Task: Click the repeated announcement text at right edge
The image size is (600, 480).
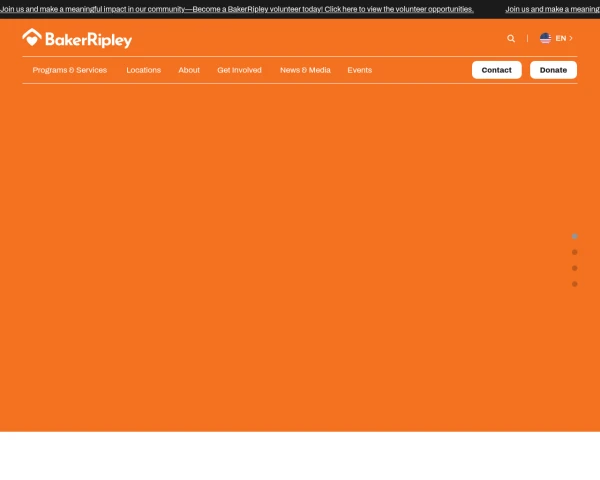Action: click(x=552, y=9)
